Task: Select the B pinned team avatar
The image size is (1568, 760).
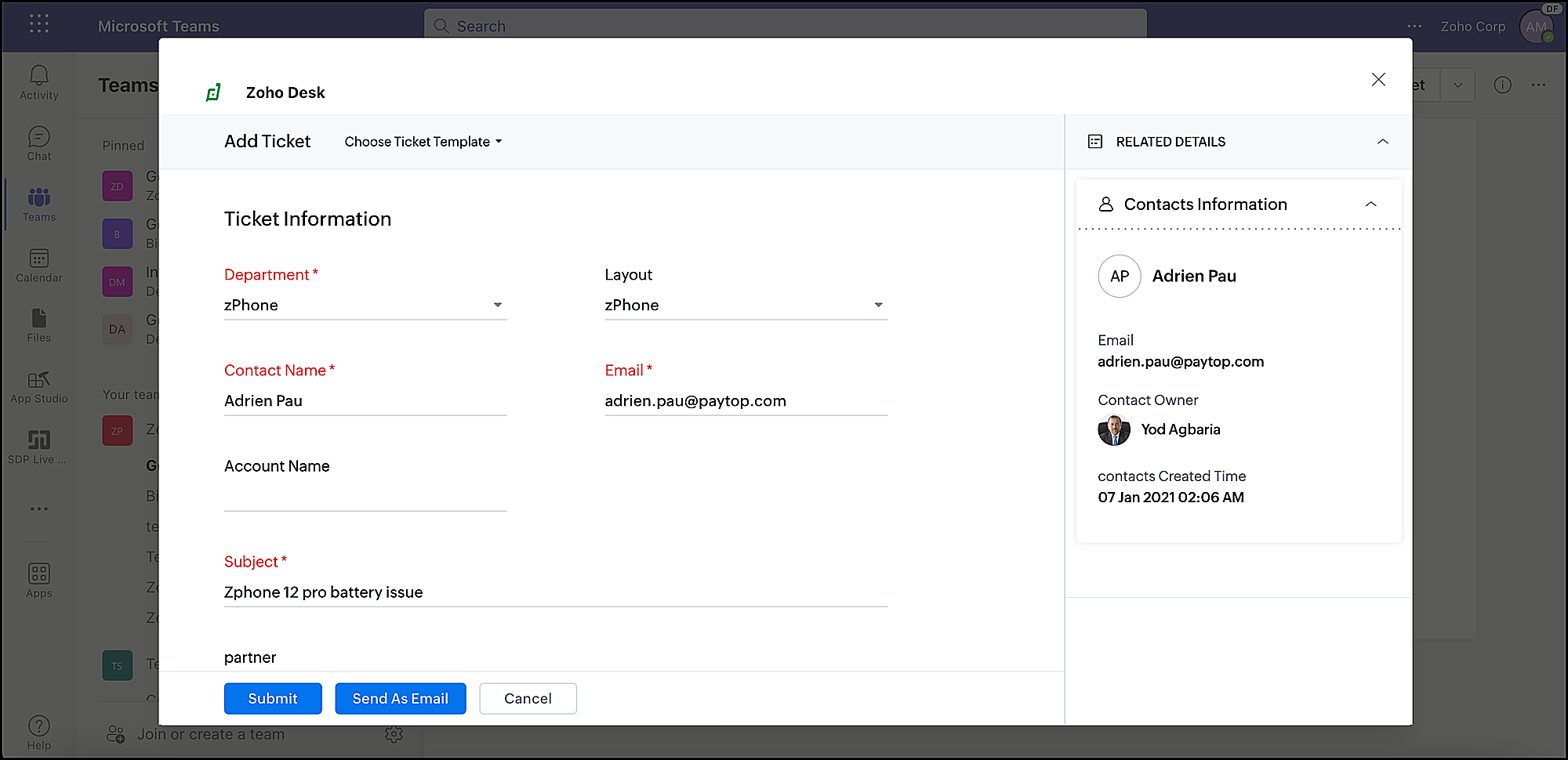Action: 117,234
